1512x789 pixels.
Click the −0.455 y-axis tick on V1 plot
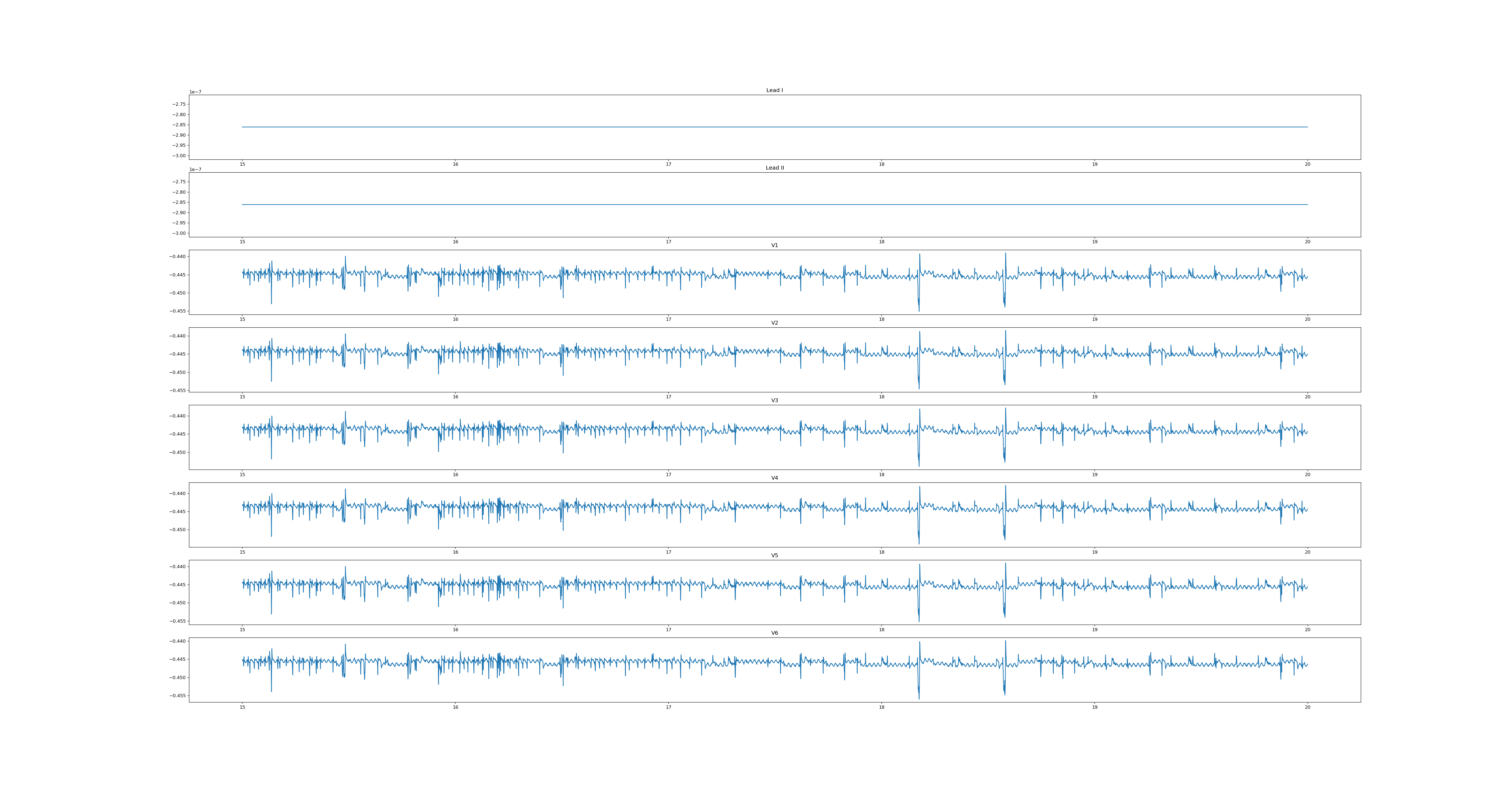(178, 311)
